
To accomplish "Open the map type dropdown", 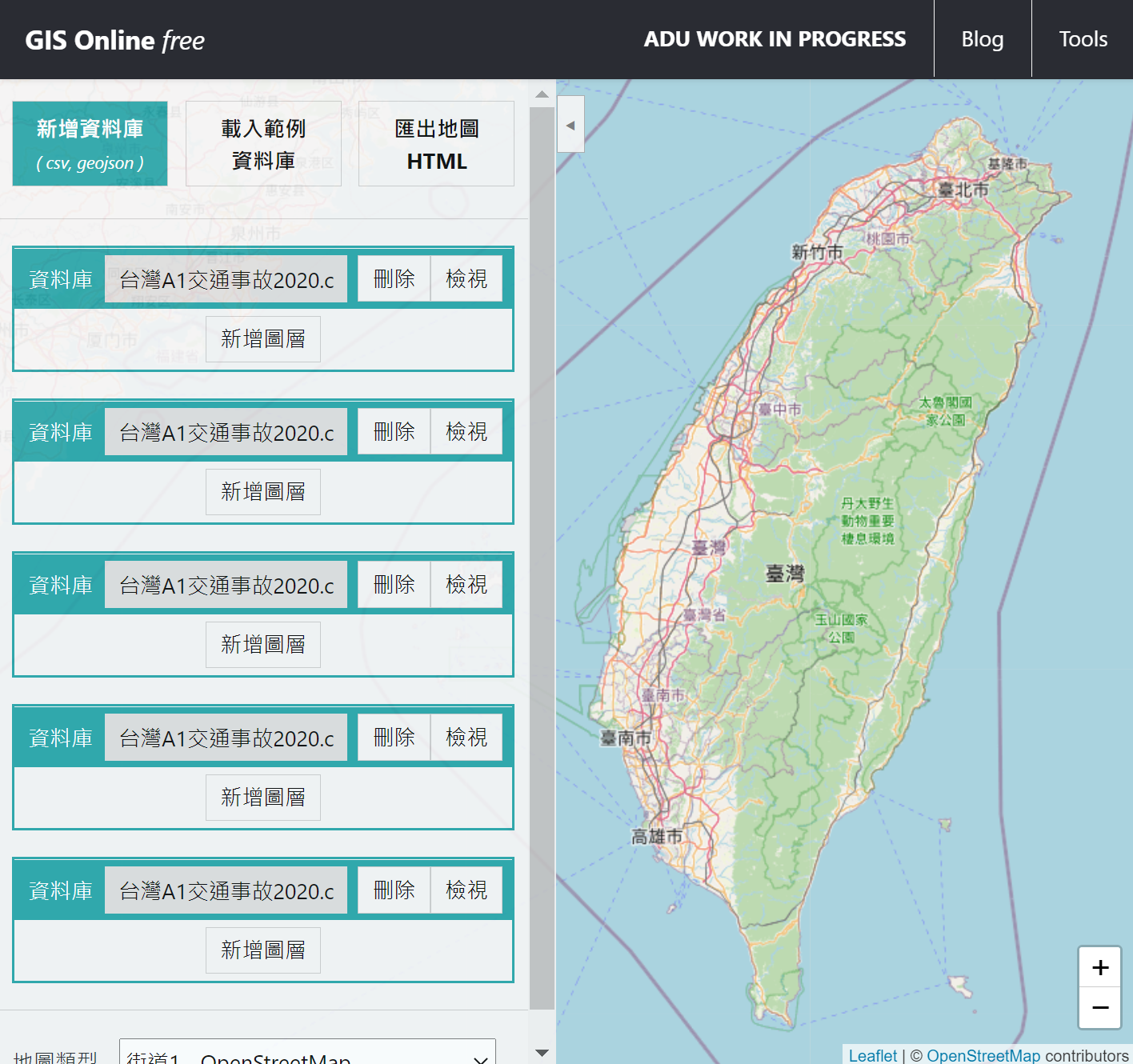I will [307, 1054].
